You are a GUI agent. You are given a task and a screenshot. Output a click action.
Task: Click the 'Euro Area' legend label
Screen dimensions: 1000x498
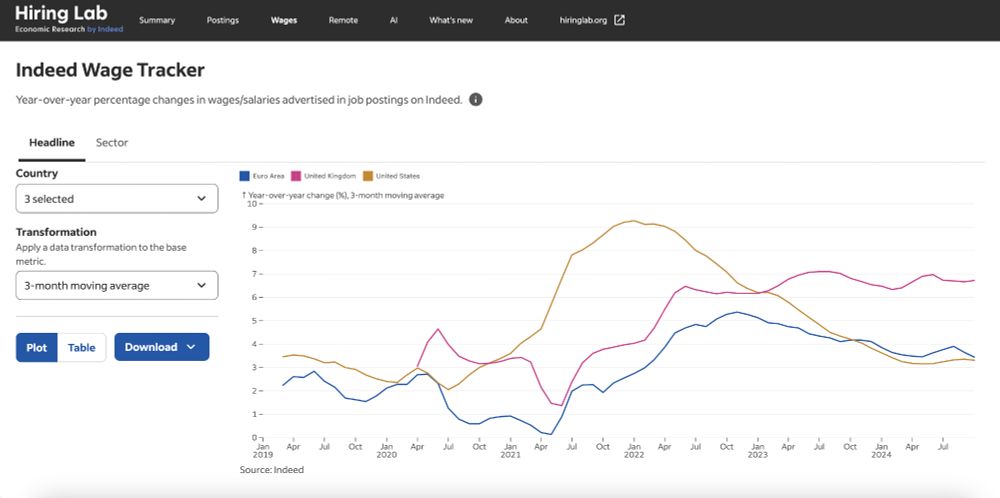pos(268,176)
